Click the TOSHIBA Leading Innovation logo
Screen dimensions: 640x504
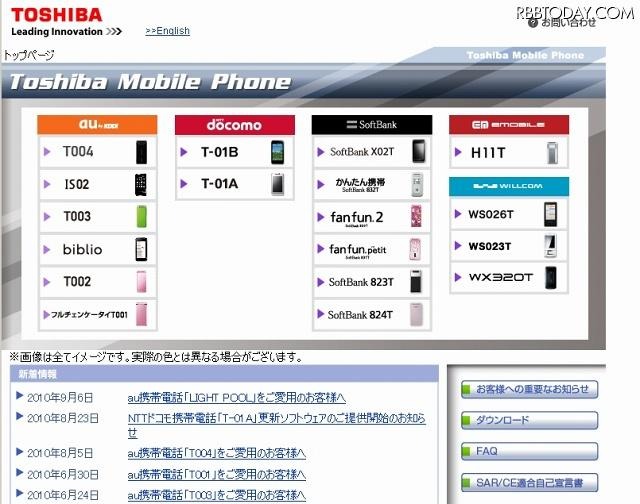tap(66, 22)
